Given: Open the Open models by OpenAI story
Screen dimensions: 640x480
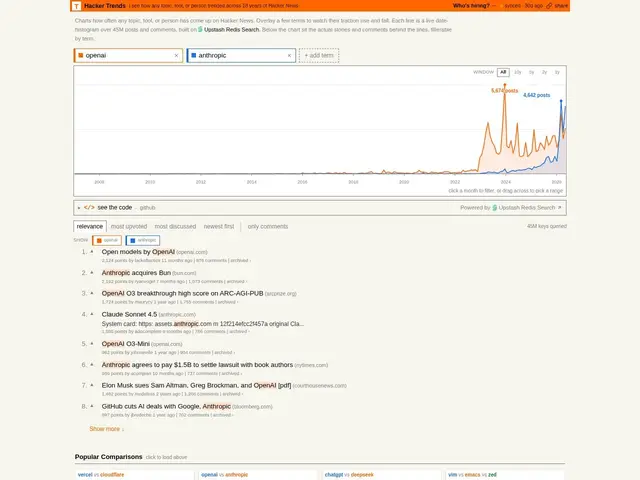Looking at the screenshot, I should pos(138,252).
